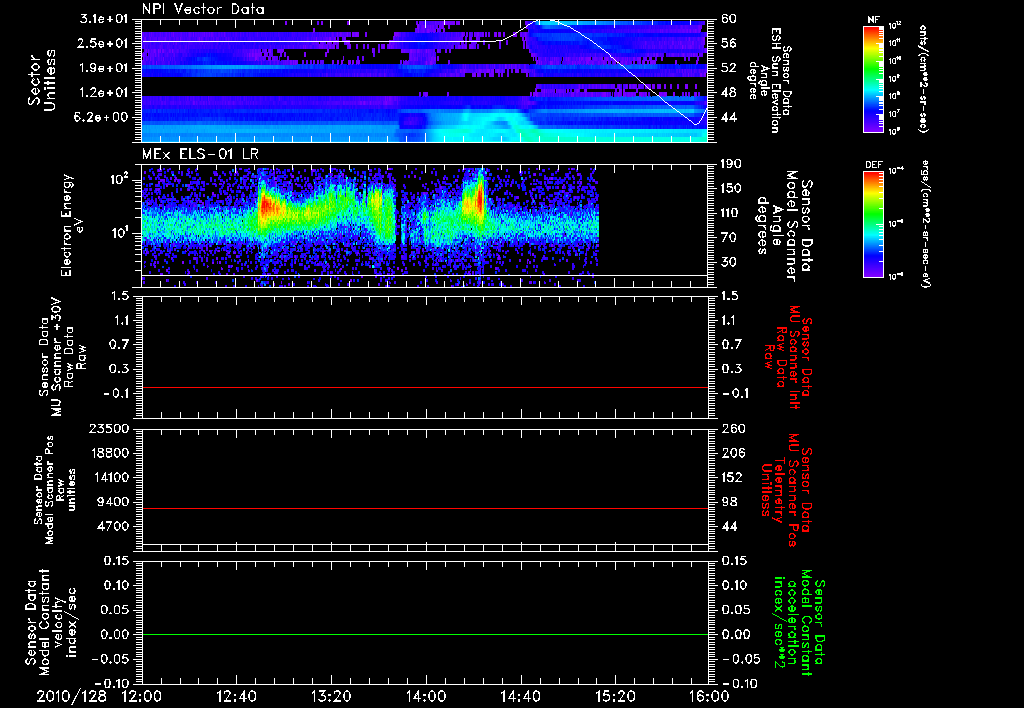Click the 1.9e+01 sector tick value
This screenshot has height=708, width=1024.
(x=106, y=68)
